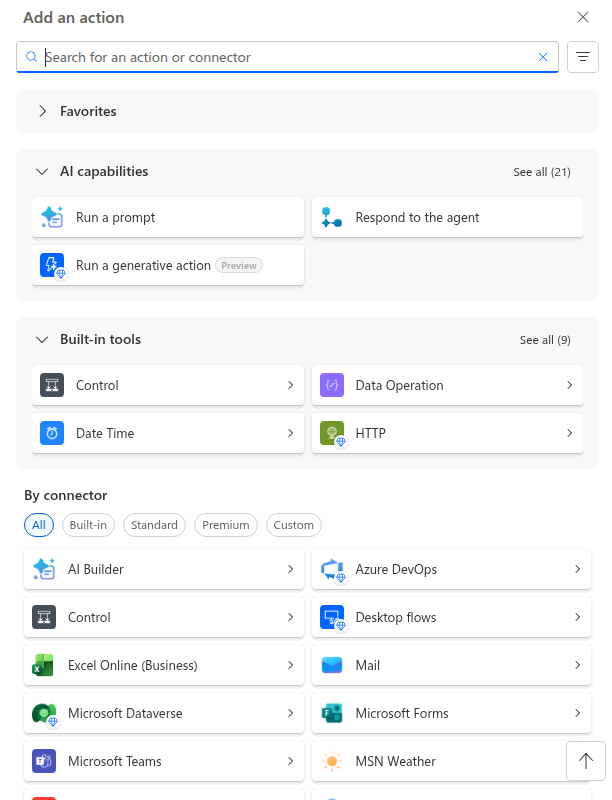Click the Mail envelope icon
The image size is (612, 800).
point(332,665)
